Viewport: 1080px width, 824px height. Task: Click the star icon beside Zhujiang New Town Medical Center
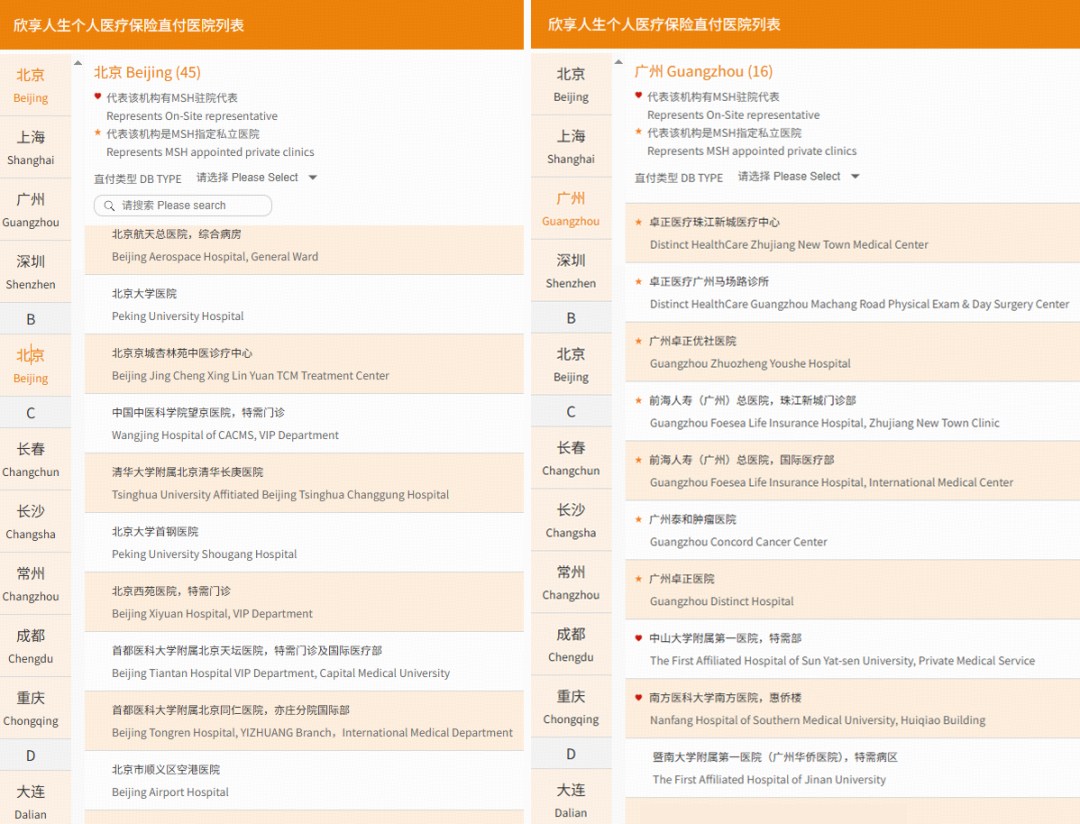coord(639,222)
